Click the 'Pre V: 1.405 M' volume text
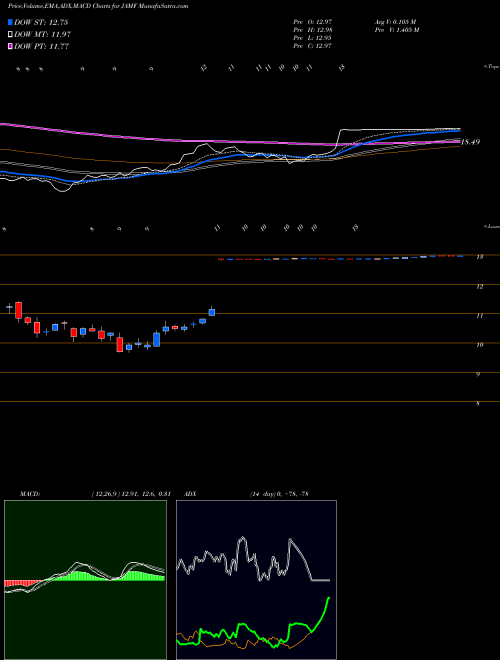The height and width of the screenshot is (660, 500). pos(396,30)
